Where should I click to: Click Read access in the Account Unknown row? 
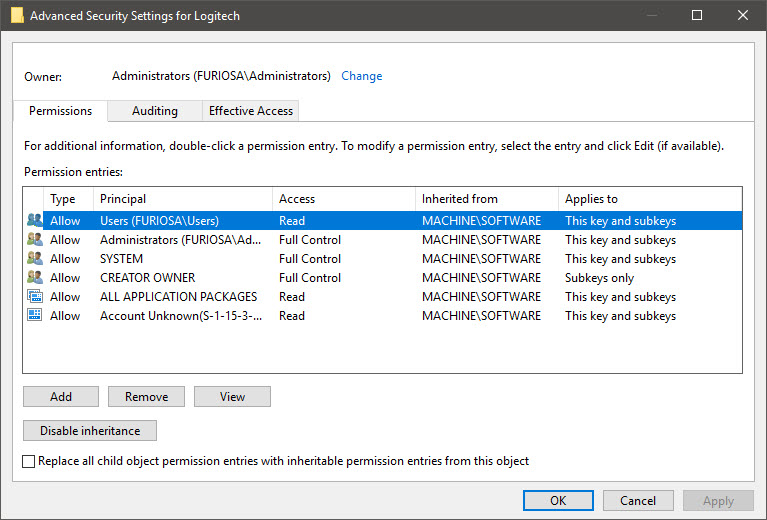click(292, 316)
